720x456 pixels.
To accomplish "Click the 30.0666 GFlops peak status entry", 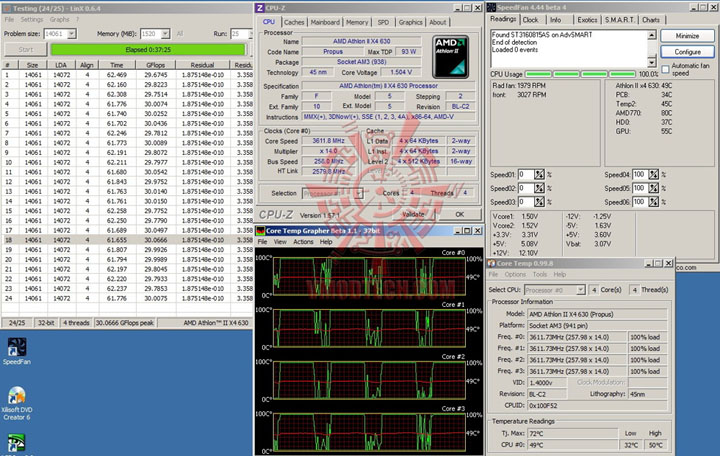I will pyautogui.click(x=124, y=323).
